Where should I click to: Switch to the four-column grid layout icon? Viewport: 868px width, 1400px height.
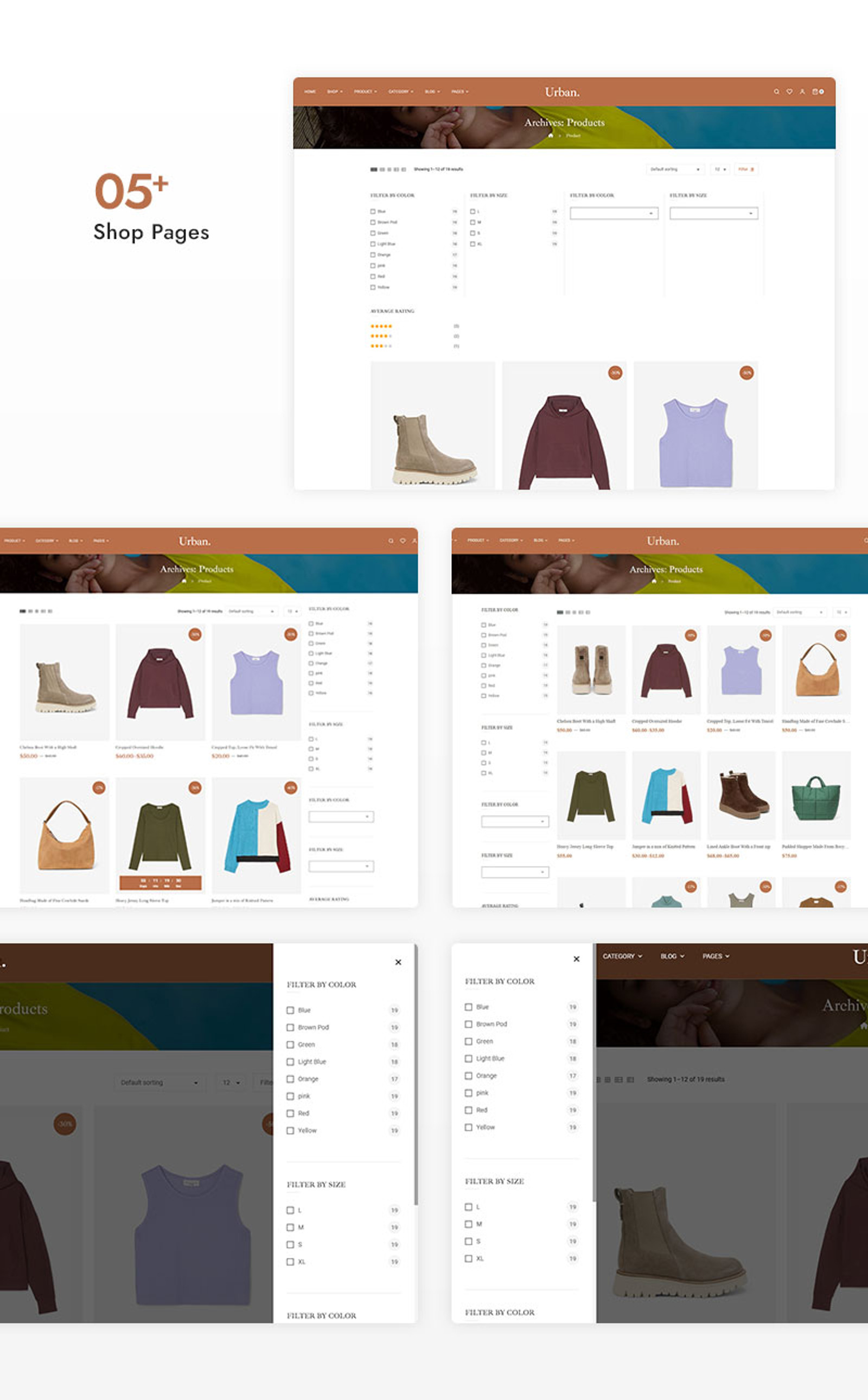[397, 168]
